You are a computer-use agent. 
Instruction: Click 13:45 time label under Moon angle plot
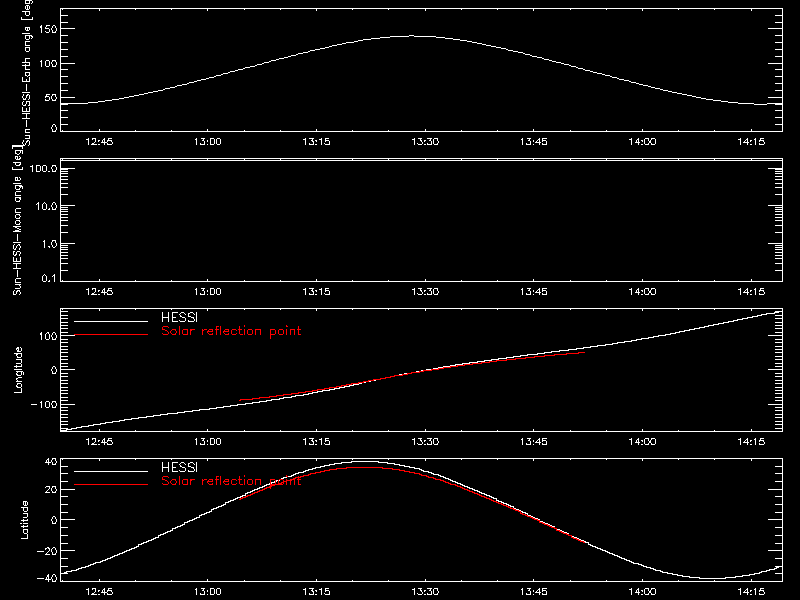534,292
